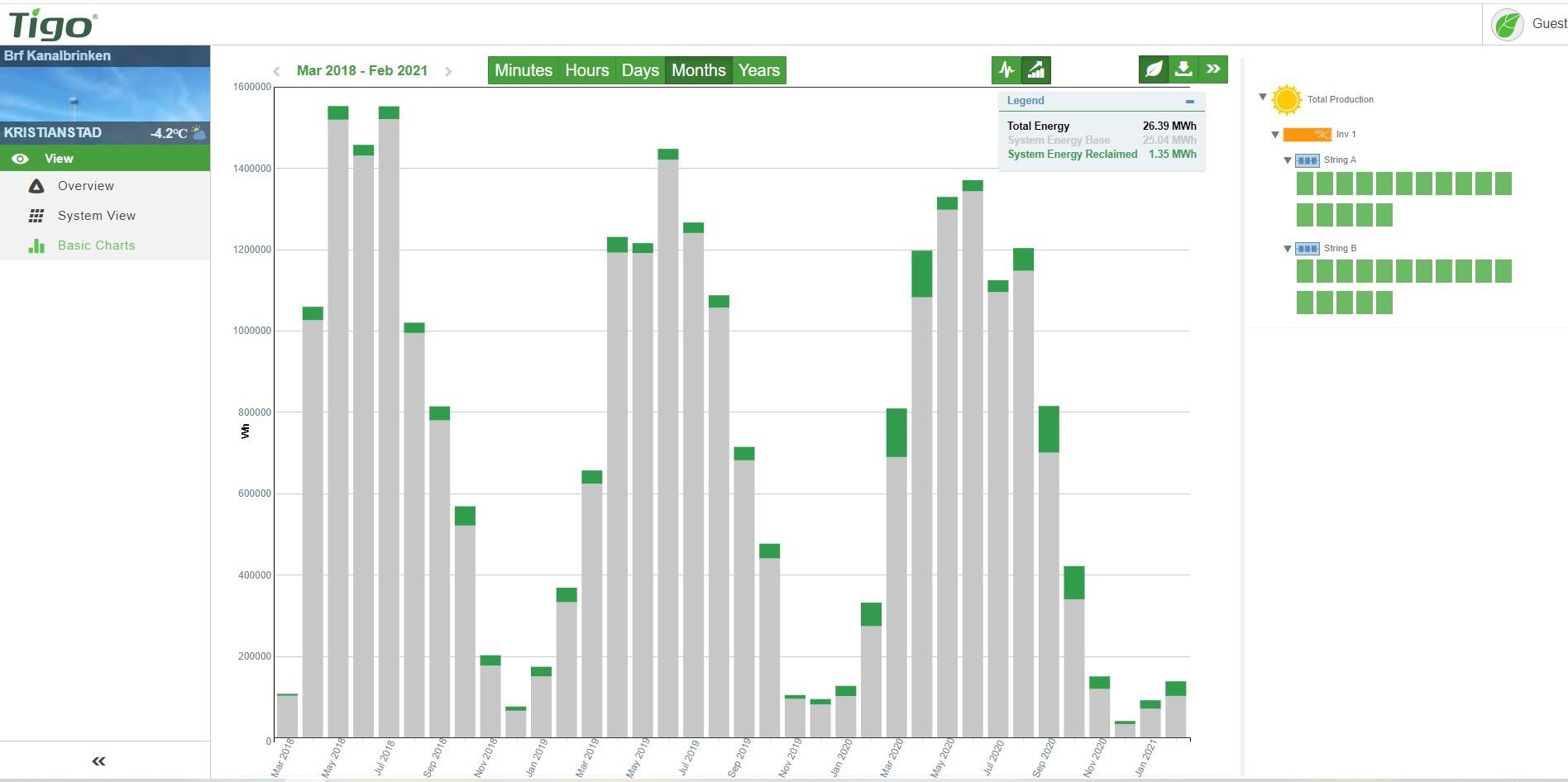Click the Total Production sun icon
The height and width of the screenshot is (782, 1568).
pyautogui.click(x=1286, y=100)
